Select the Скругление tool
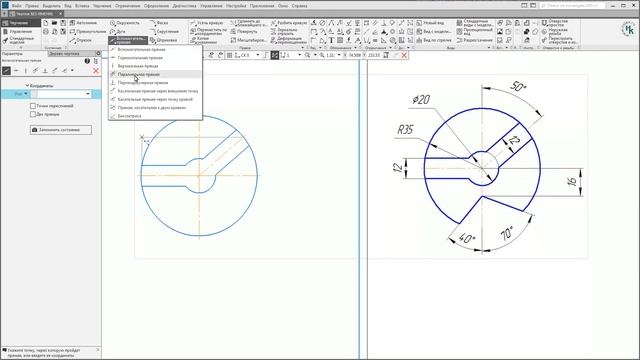This screenshot has height=360, width=640. [x=164, y=31]
